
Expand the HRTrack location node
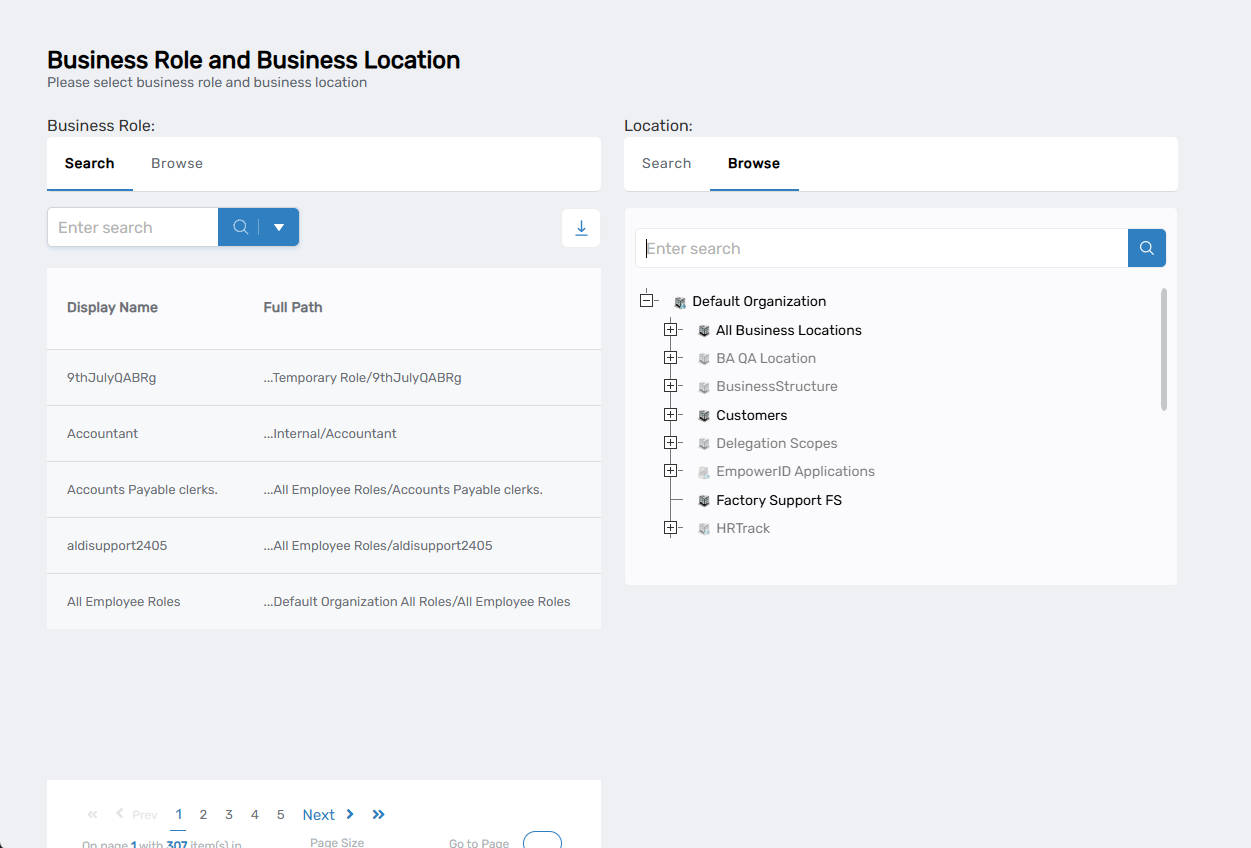(671, 527)
